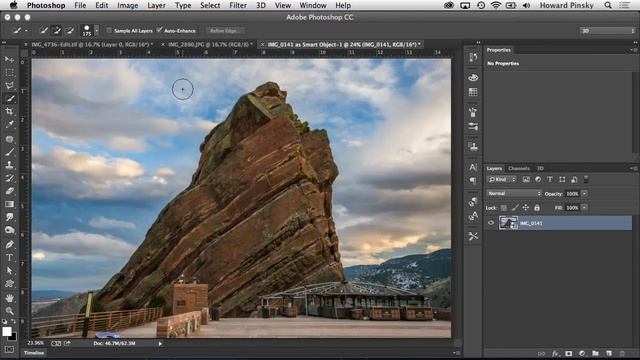The image size is (640, 360).
Task: Toggle lock position on layer
Action: click(526, 208)
